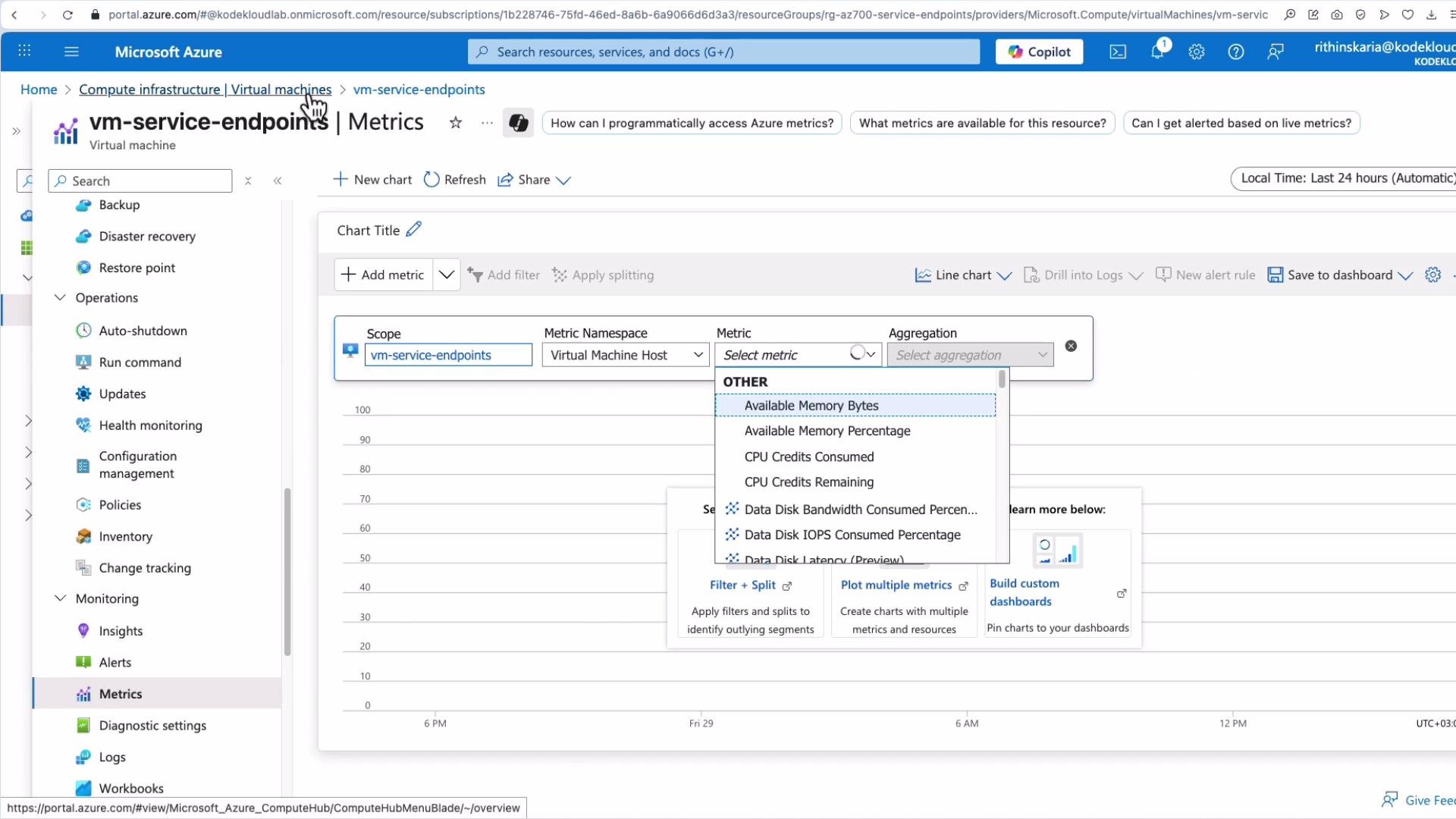Open Insights under Monitoring
The image size is (1456, 819).
pos(121,631)
